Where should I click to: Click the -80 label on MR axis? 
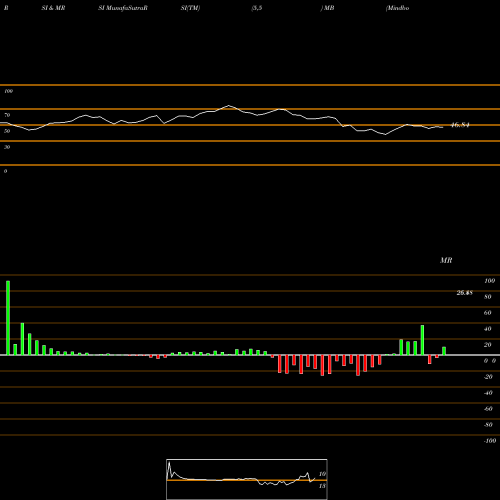tap(488, 425)
